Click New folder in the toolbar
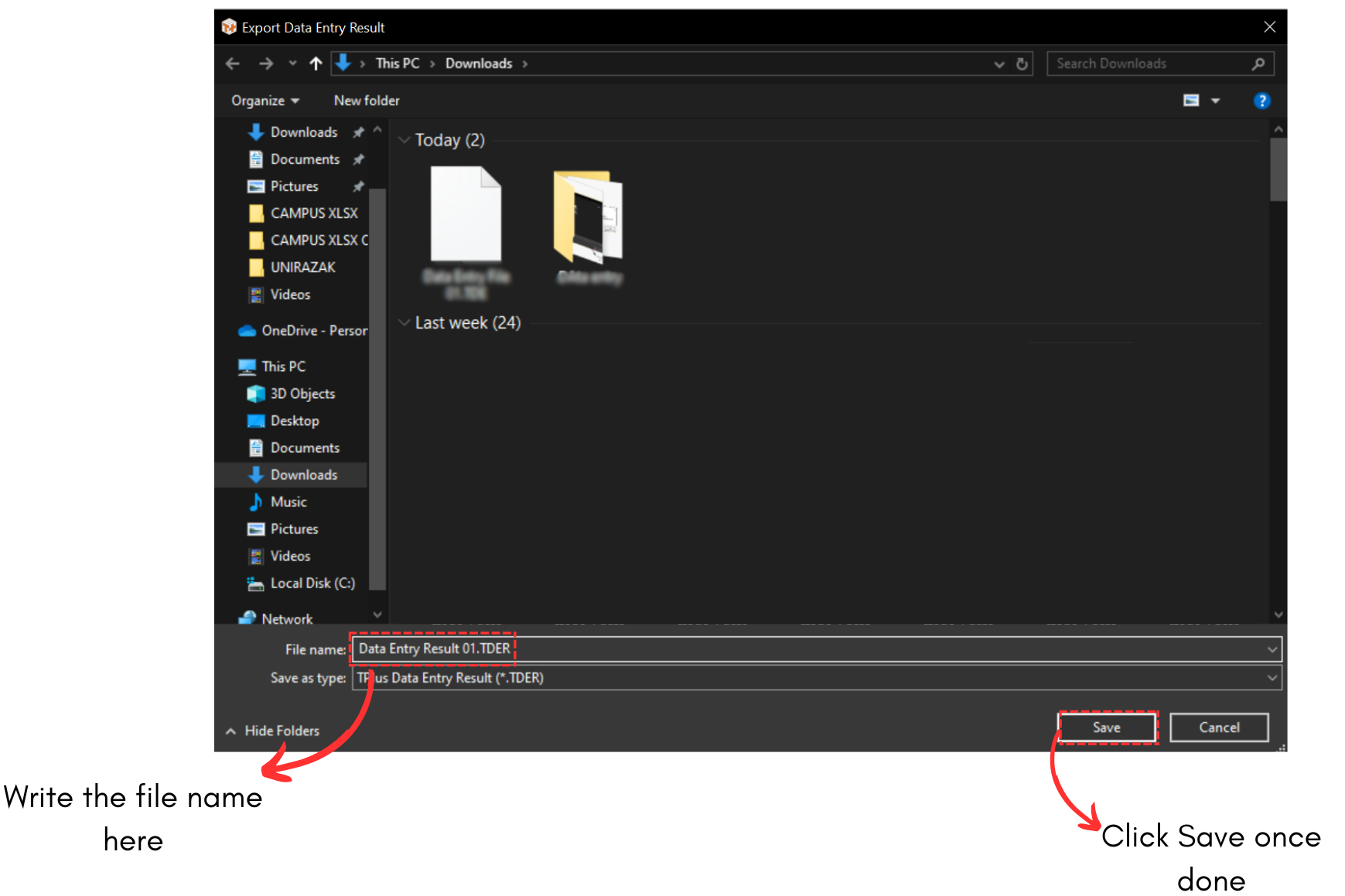This screenshot has height=896, width=1345. [x=367, y=101]
